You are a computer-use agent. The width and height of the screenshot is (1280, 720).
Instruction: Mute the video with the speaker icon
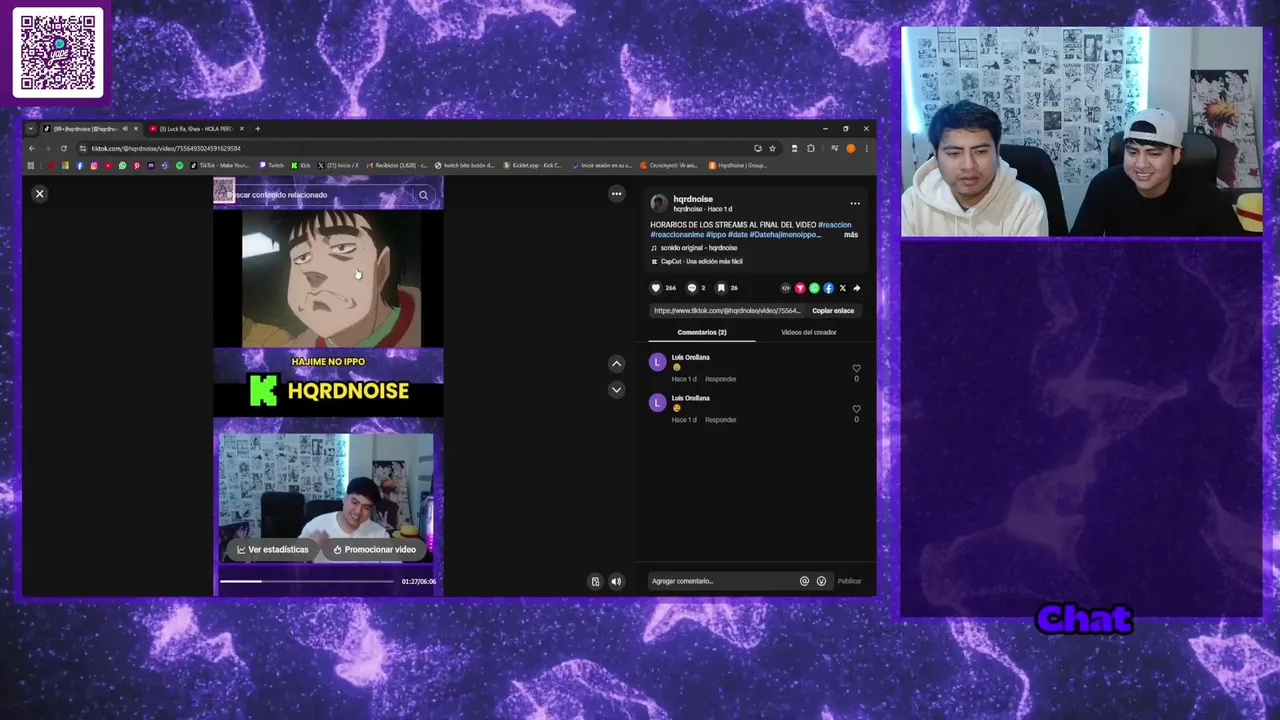(x=616, y=581)
